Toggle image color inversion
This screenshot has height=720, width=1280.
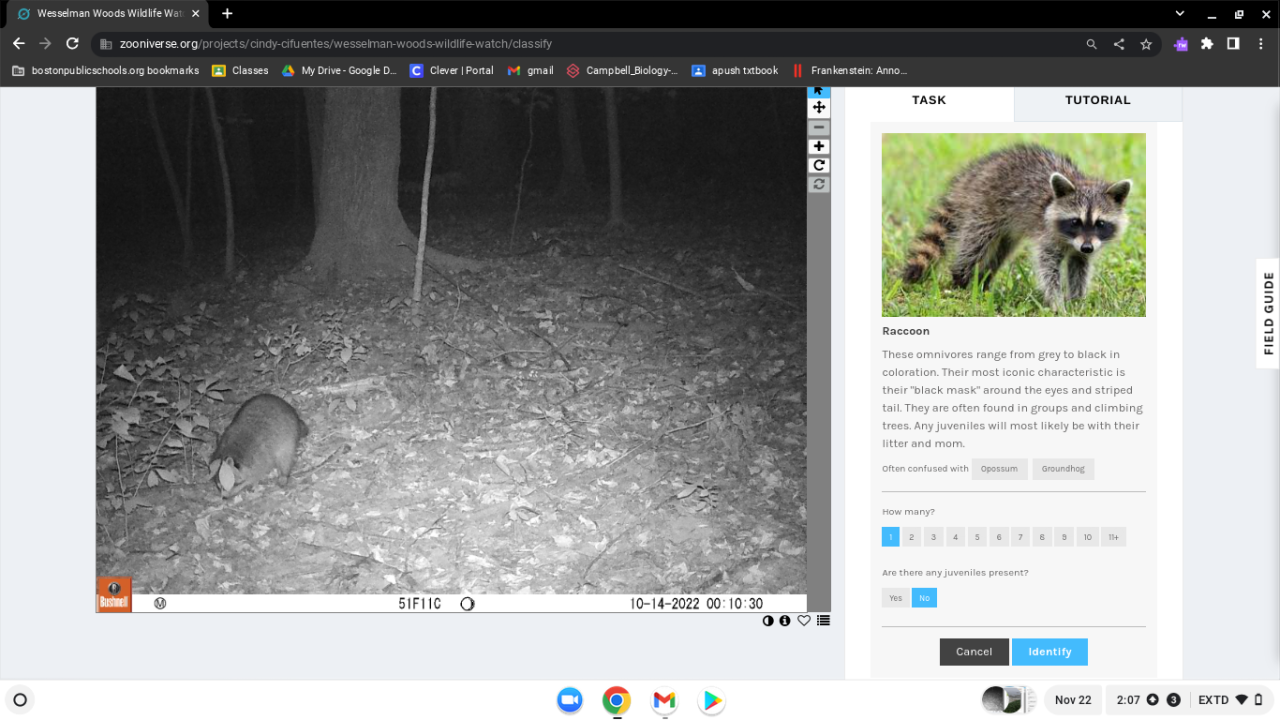[768, 621]
